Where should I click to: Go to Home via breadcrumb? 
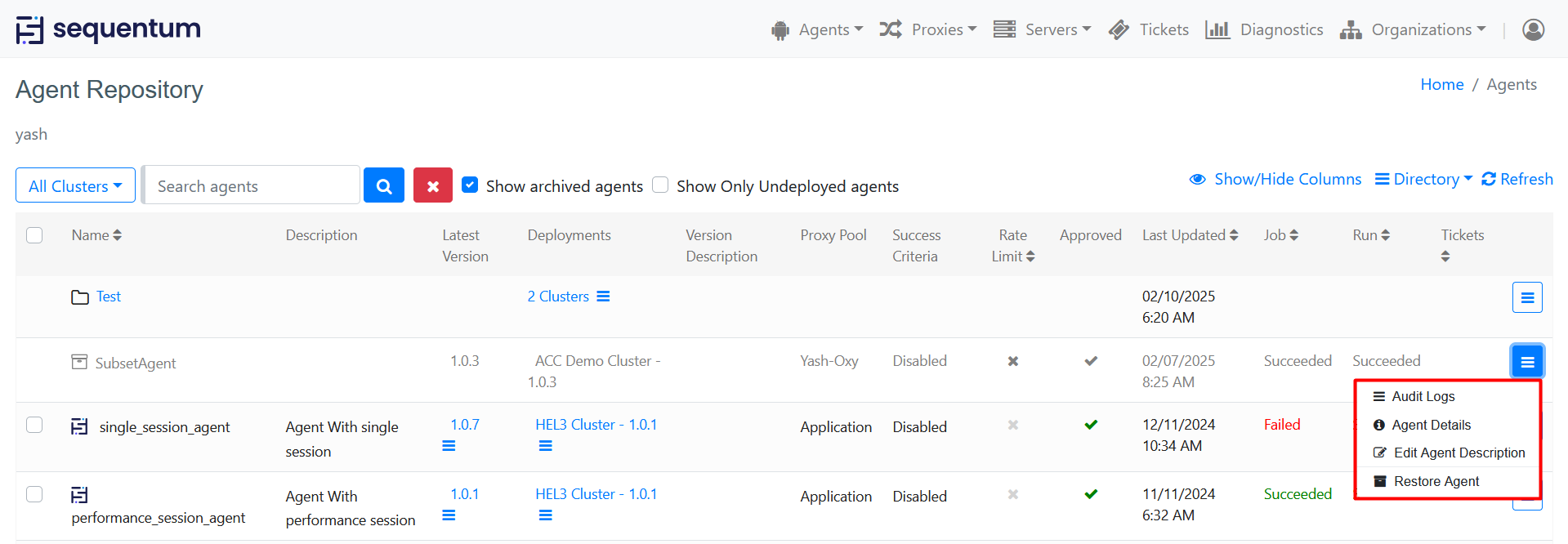click(x=1441, y=84)
